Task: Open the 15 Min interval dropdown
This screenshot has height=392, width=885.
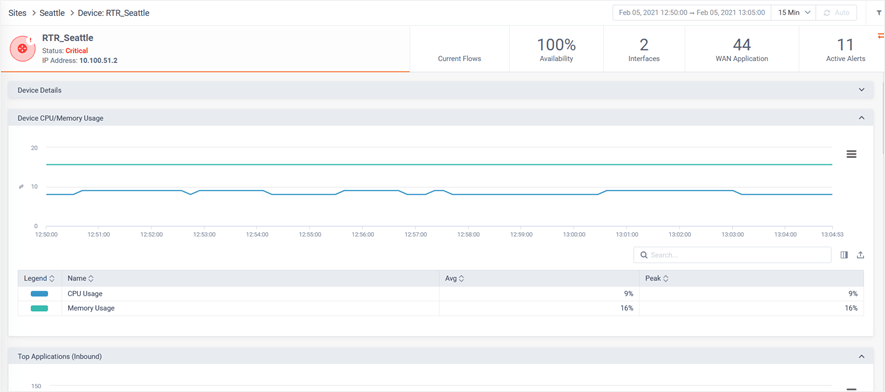Action: point(794,12)
